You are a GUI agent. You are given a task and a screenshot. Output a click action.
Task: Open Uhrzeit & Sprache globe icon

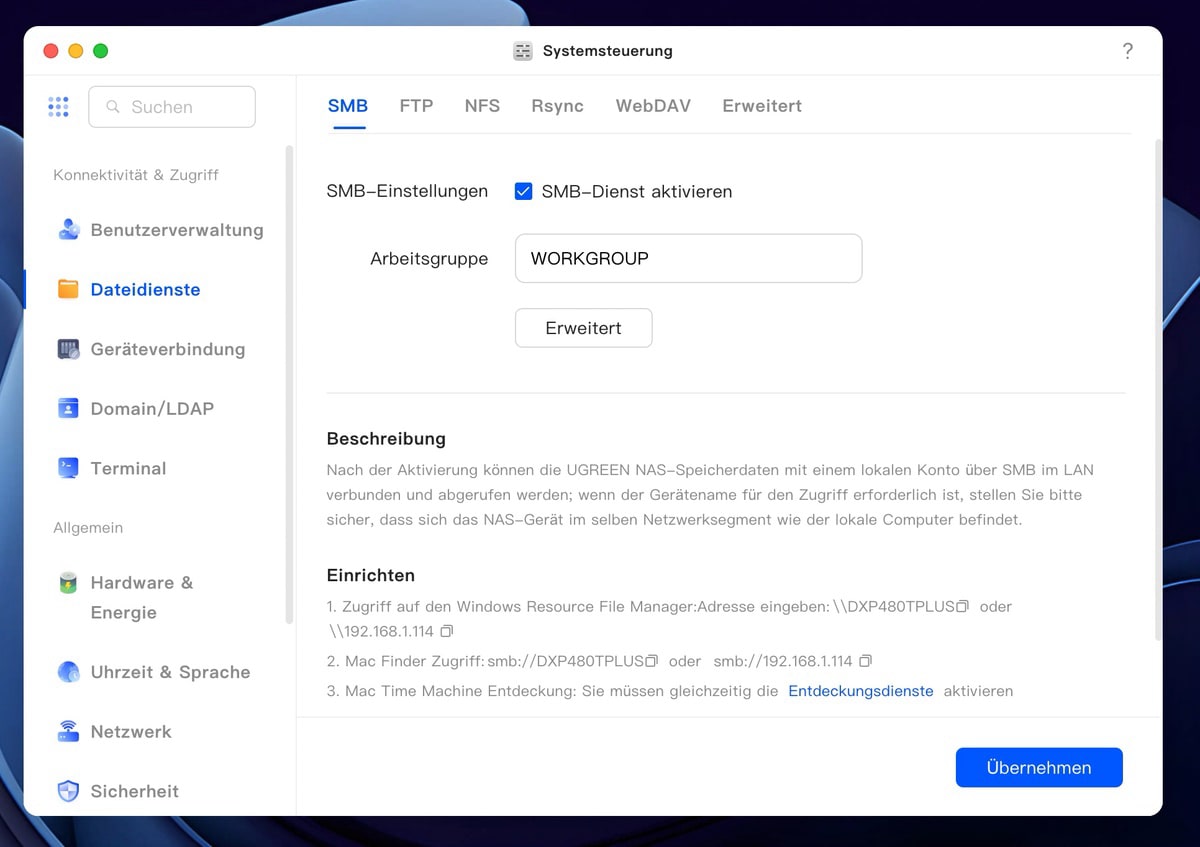tap(68, 672)
